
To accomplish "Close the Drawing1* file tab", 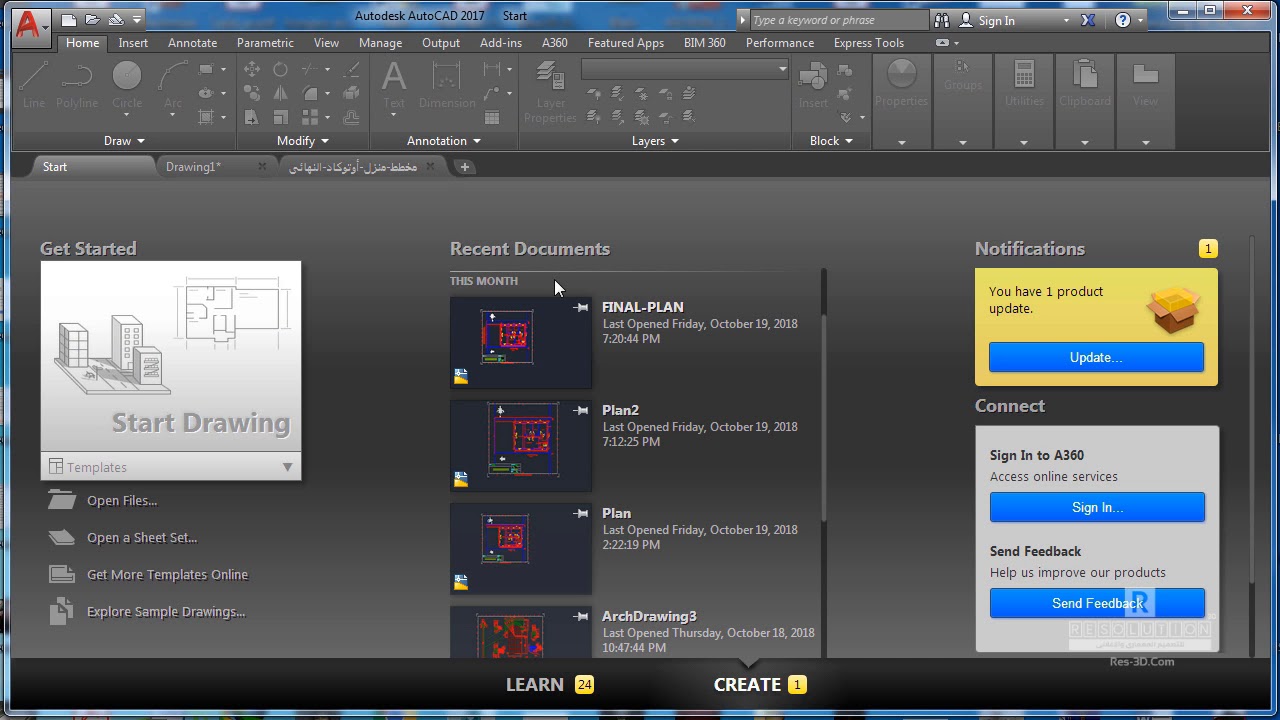I will coord(262,167).
